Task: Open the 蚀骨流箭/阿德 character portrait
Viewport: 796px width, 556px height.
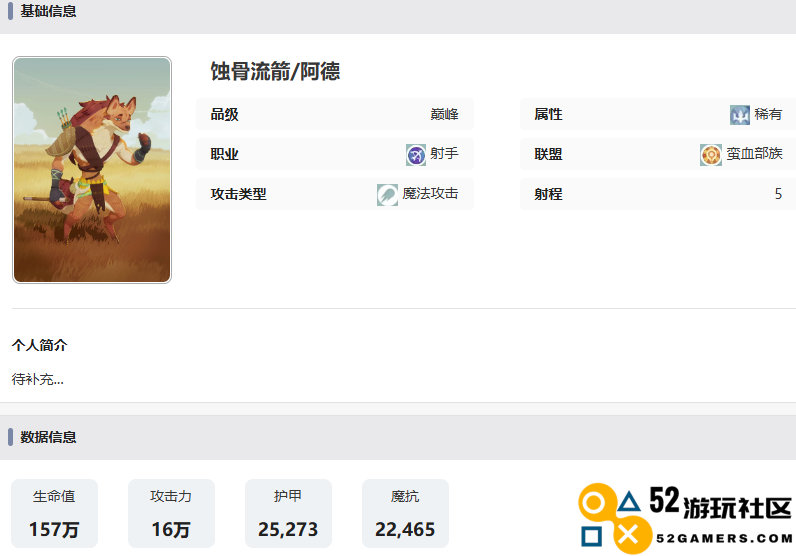Action: point(92,170)
